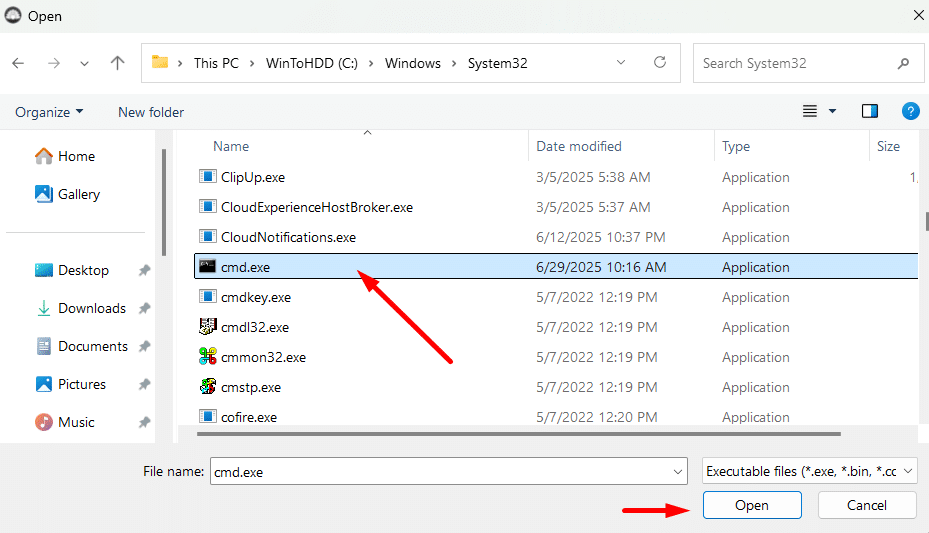Viewport: 929px width, 533px height.
Task: Click the pin icon next to Downloads
Action: [144, 309]
